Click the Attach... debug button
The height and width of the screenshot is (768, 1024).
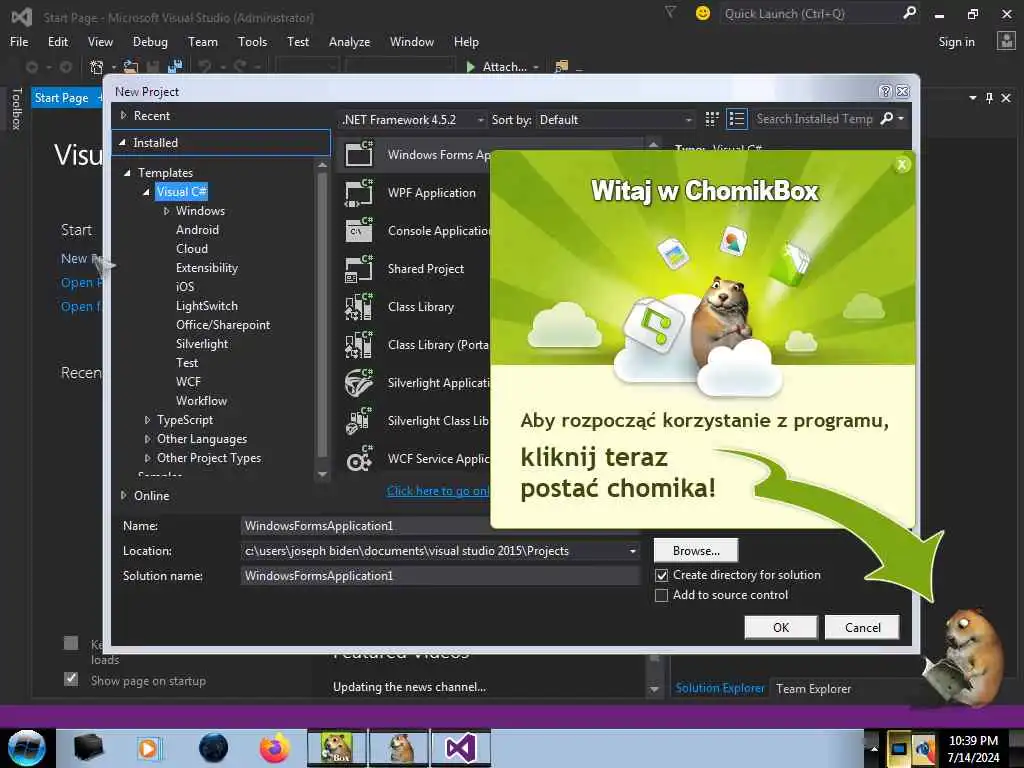503,67
